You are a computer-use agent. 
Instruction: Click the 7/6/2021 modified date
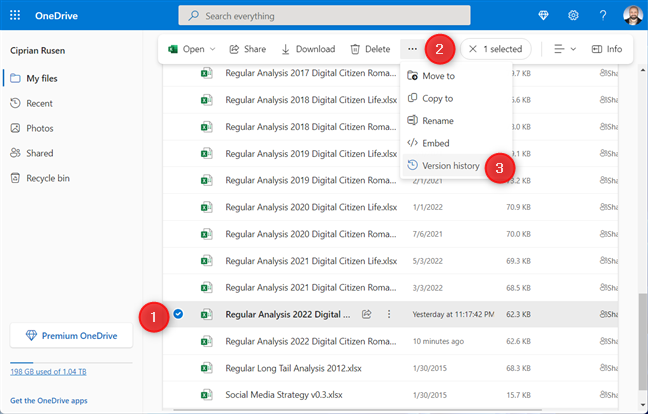[x=428, y=234]
